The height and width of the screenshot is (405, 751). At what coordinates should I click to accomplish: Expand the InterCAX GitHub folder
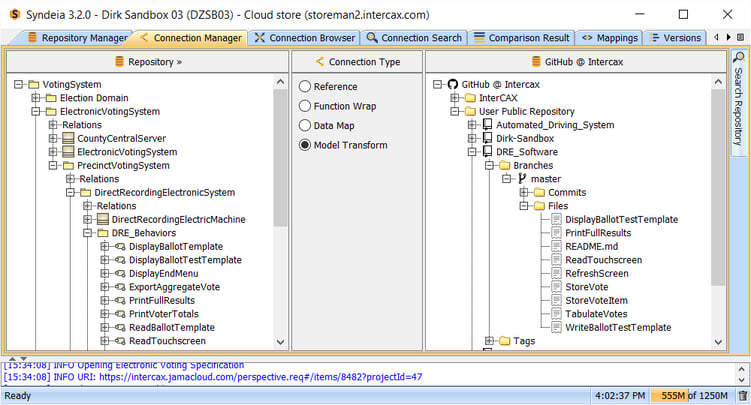point(455,98)
